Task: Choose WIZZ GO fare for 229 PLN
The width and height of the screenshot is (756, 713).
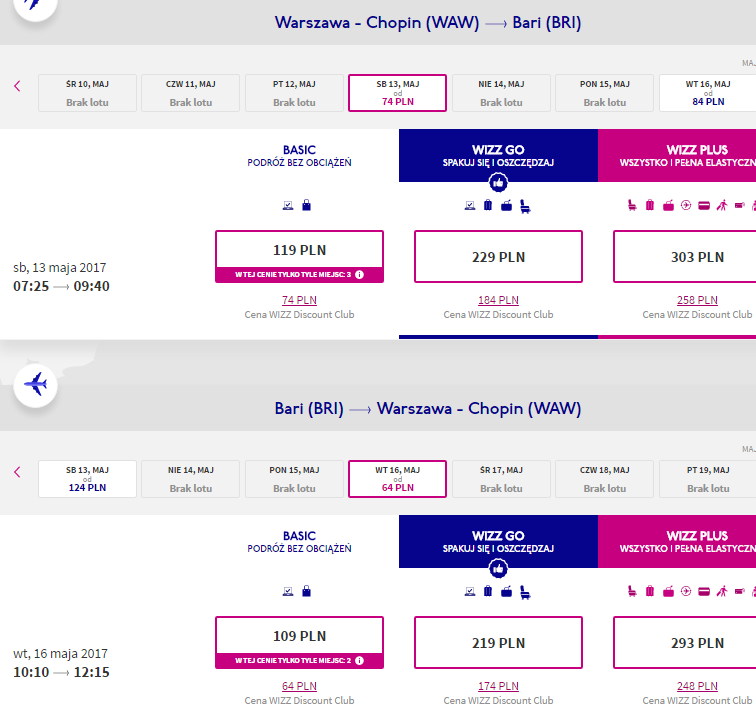Action: tap(498, 256)
